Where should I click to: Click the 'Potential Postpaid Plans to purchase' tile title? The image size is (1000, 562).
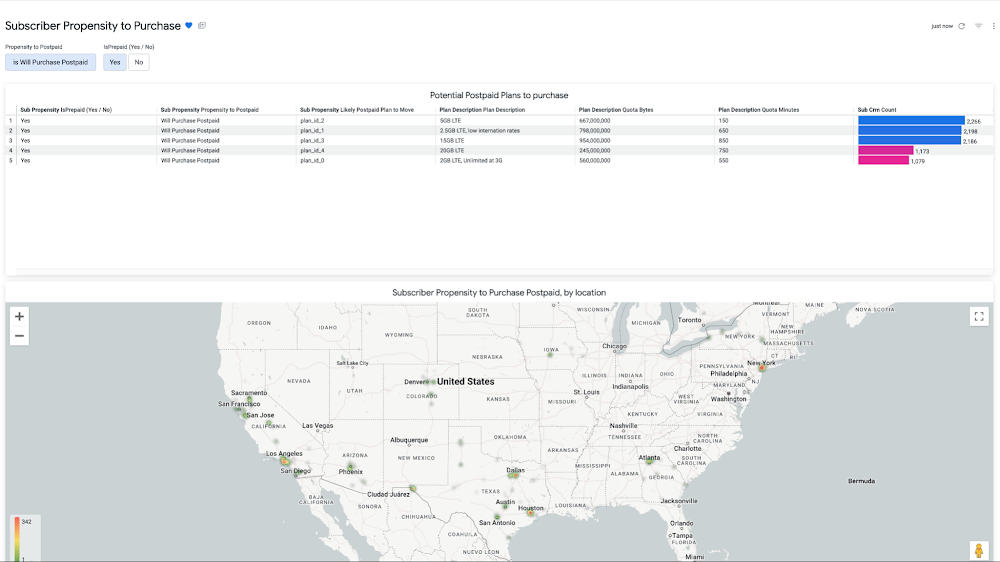(499, 95)
